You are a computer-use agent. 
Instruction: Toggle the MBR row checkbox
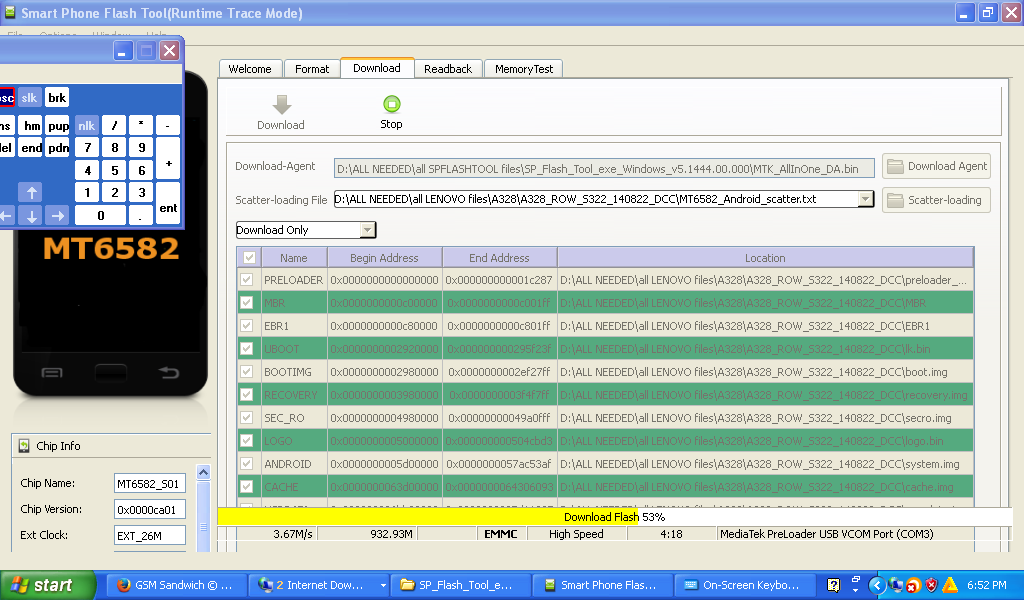pos(246,302)
